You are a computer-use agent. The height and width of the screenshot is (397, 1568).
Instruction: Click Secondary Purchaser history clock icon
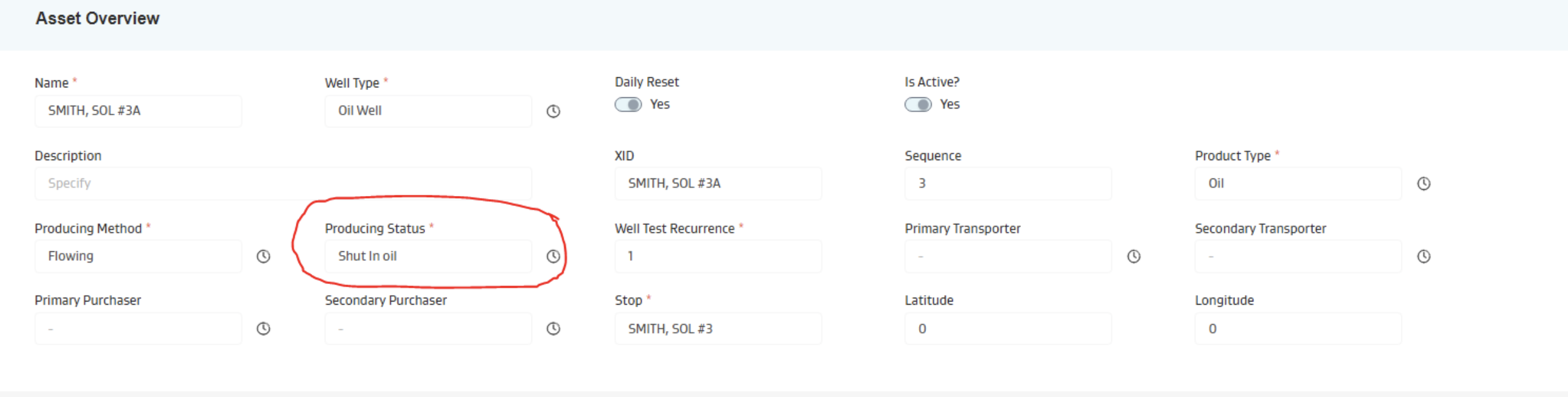click(x=553, y=329)
